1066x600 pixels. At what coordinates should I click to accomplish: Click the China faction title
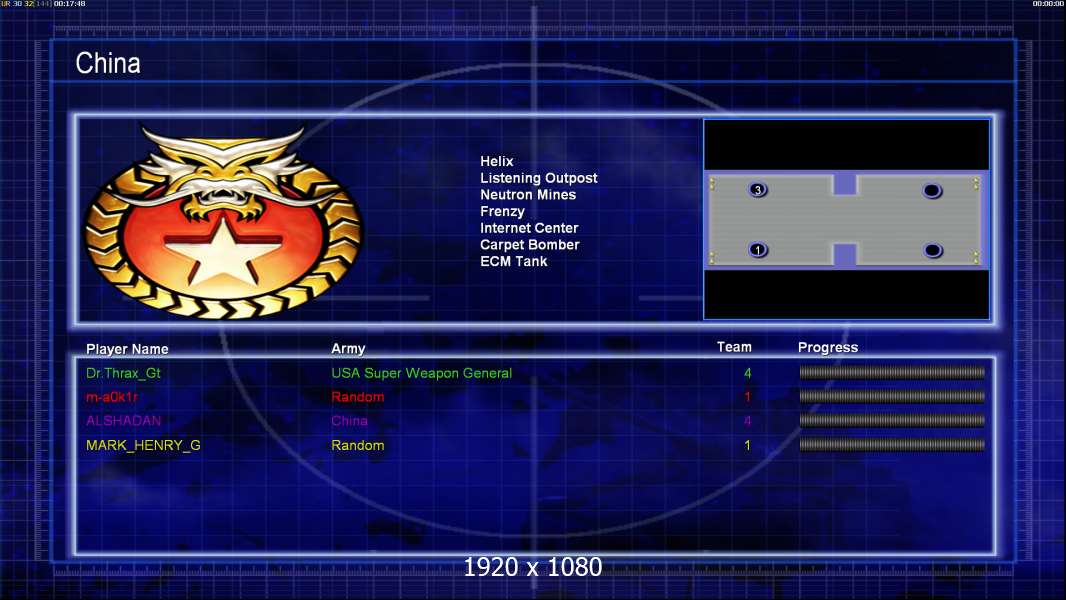tap(108, 63)
